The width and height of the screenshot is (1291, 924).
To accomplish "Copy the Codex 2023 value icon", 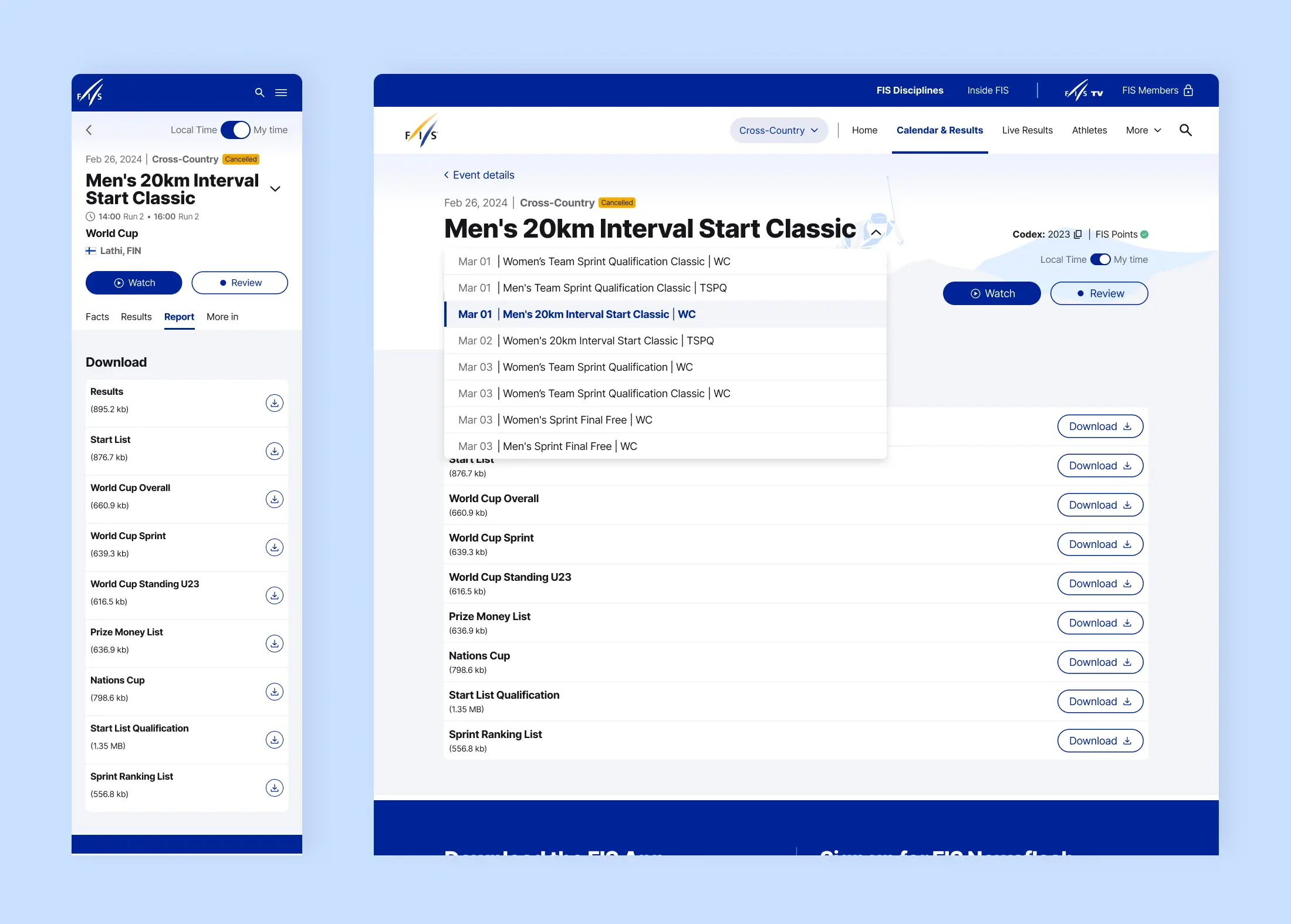I will click(x=1078, y=234).
